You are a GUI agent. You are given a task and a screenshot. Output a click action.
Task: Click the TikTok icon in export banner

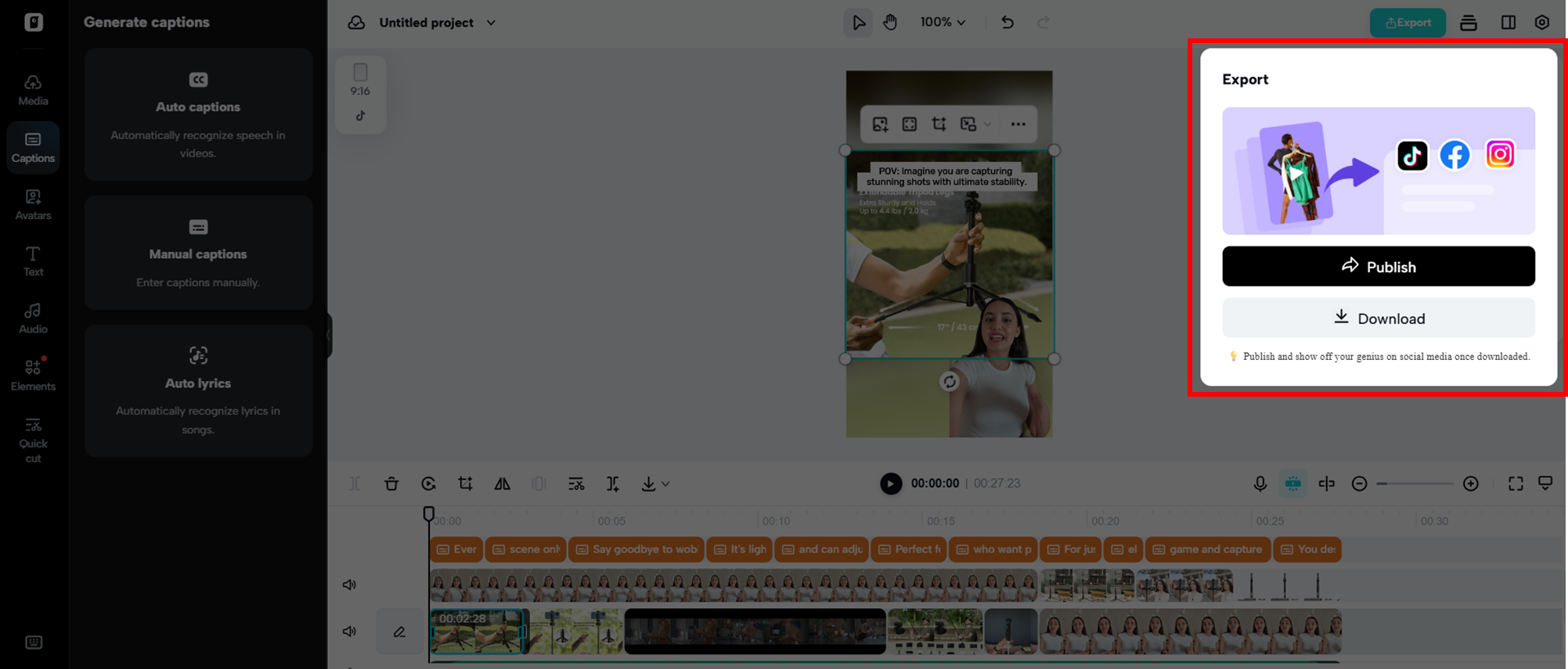click(1412, 156)
